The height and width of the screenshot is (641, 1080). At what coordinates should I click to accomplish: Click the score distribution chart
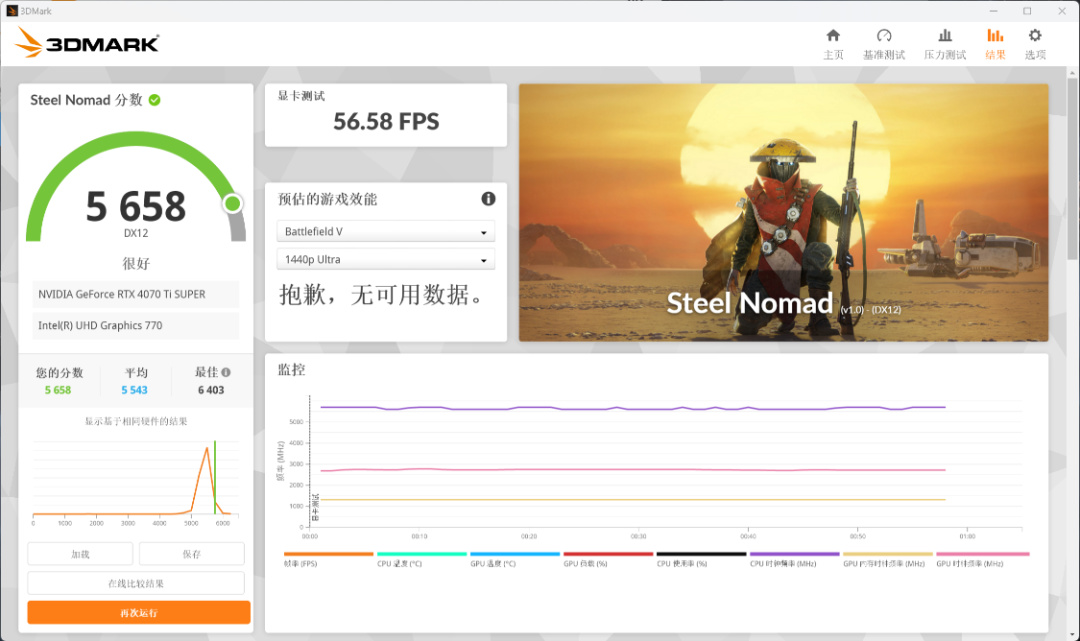(x=136, y=482)
